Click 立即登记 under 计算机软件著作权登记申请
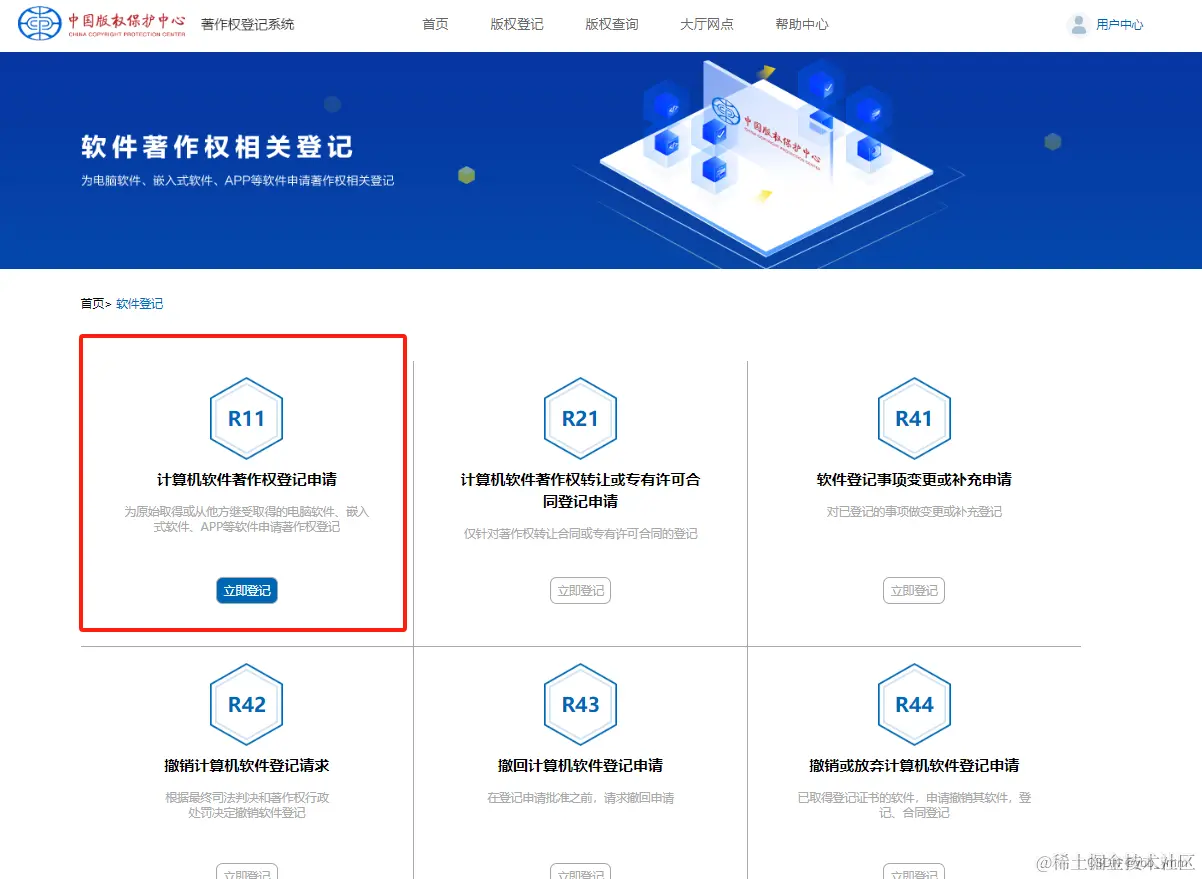1202x879 pixels. 246,590
